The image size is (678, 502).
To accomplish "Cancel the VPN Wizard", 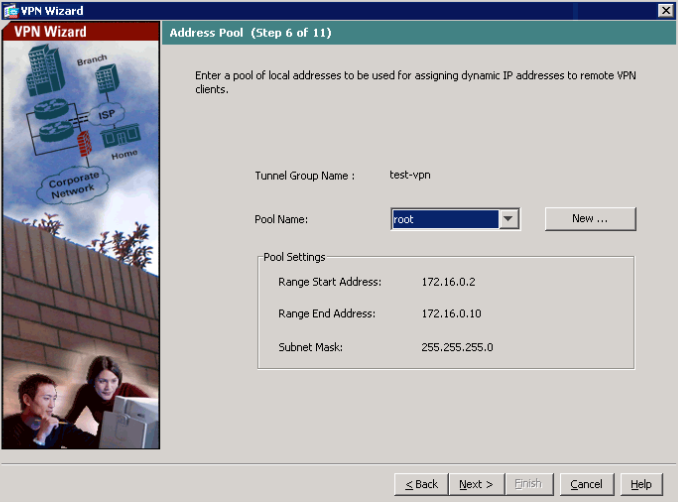I will tap(586, 484).
